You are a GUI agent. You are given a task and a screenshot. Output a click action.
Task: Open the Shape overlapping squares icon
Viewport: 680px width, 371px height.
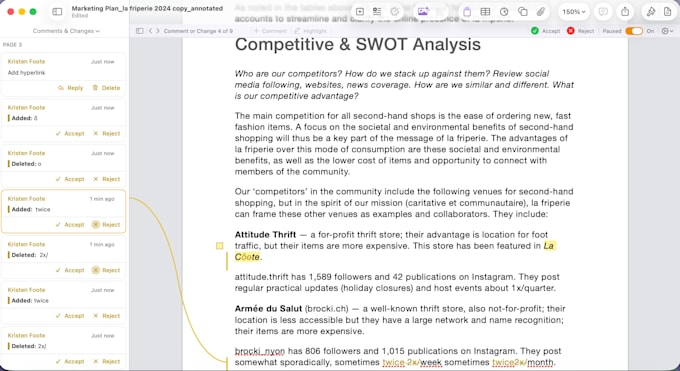click(523, 12)
